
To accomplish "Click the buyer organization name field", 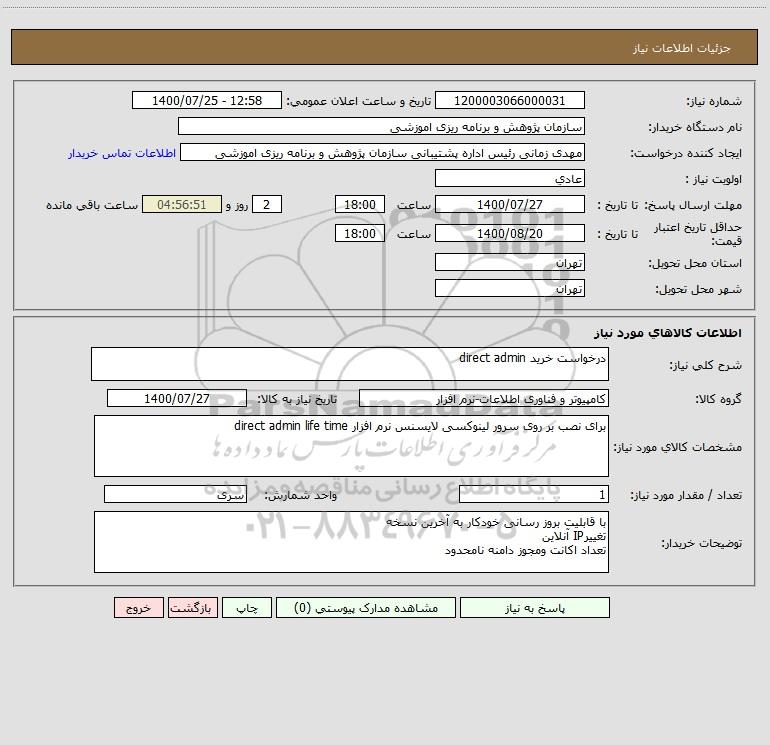I will [381, 126].
